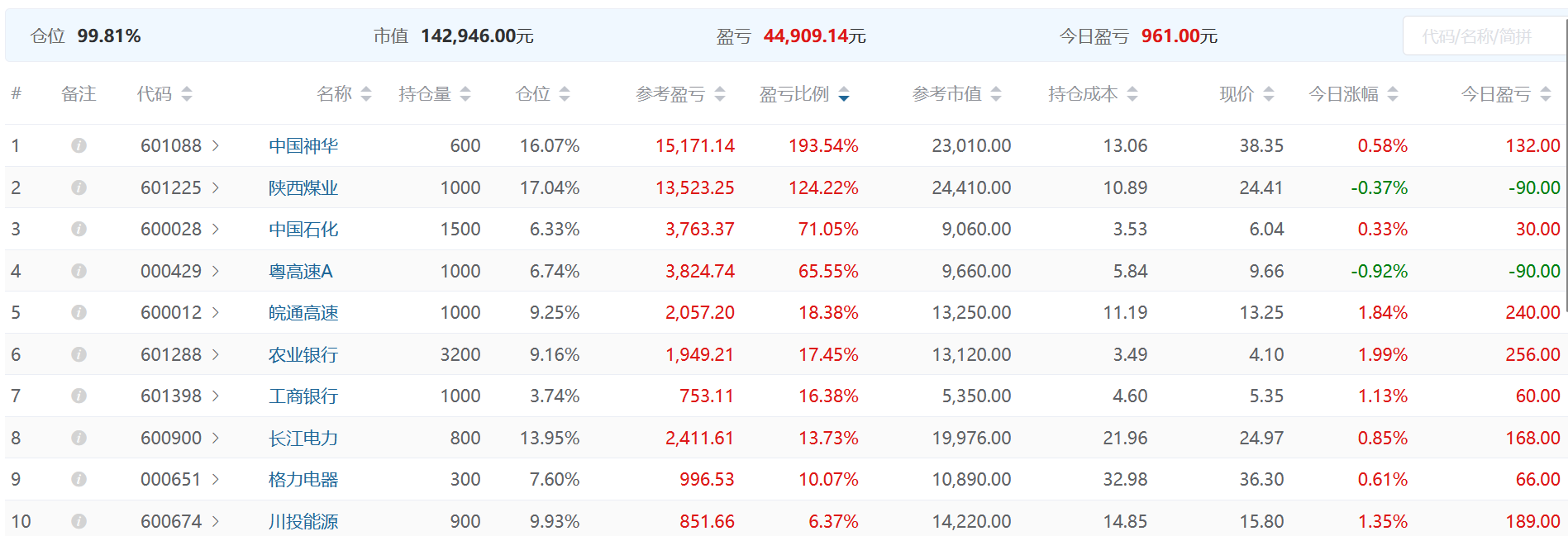Click current price 36.30

click(x=1261, y=479)
